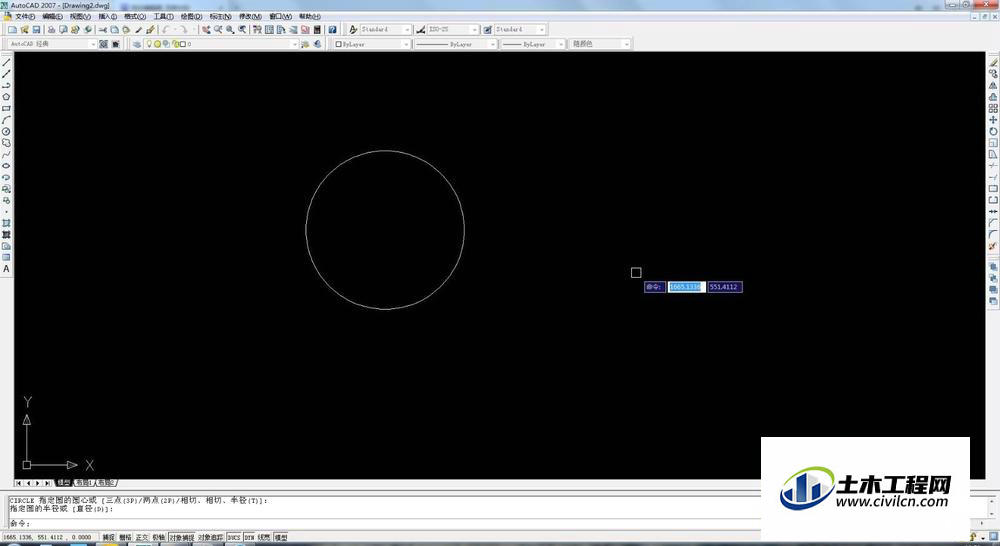This screenshot has width=1000, height=546.
Task: Toggle 极轴 polar tracking in status bar
Action: pos(158,538)
